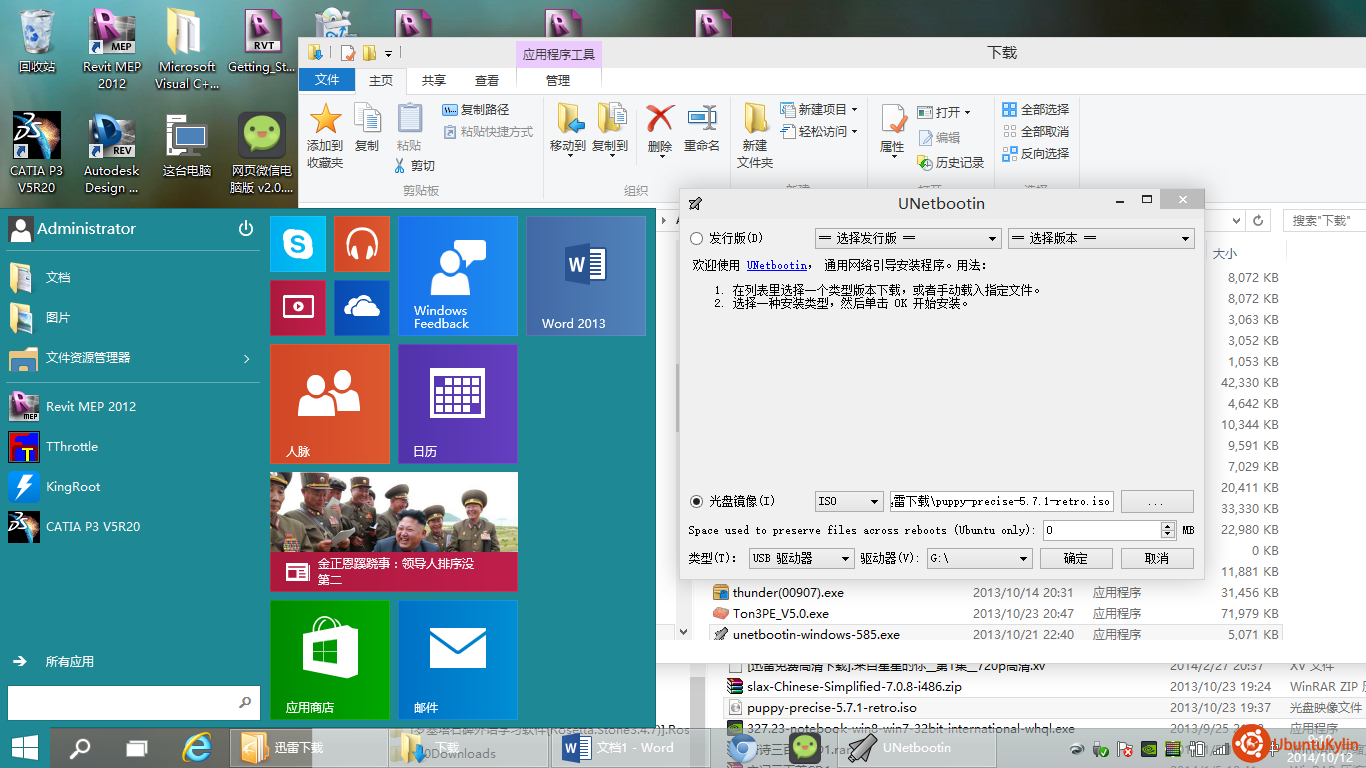Open the 选择版本 dropdown
Screen dimensions: 1366x768
click(1101, 239)
